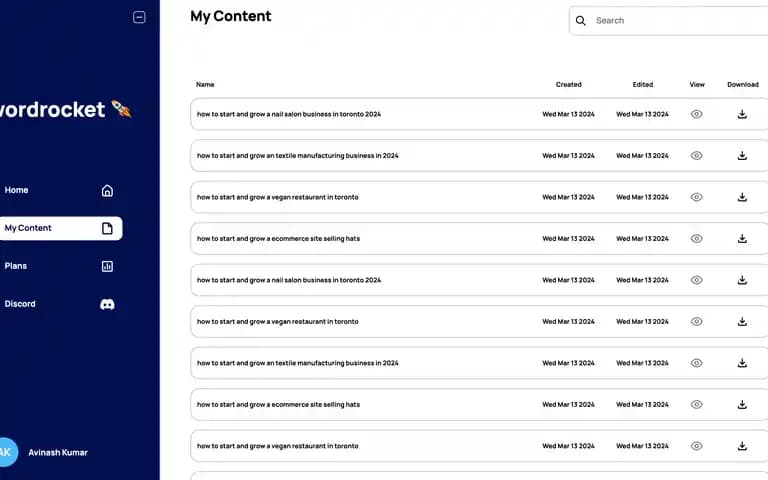Download first textile manufacturing article
This screenshot has height=480, width=768.
pyautogui.click(x=742, y=156)
